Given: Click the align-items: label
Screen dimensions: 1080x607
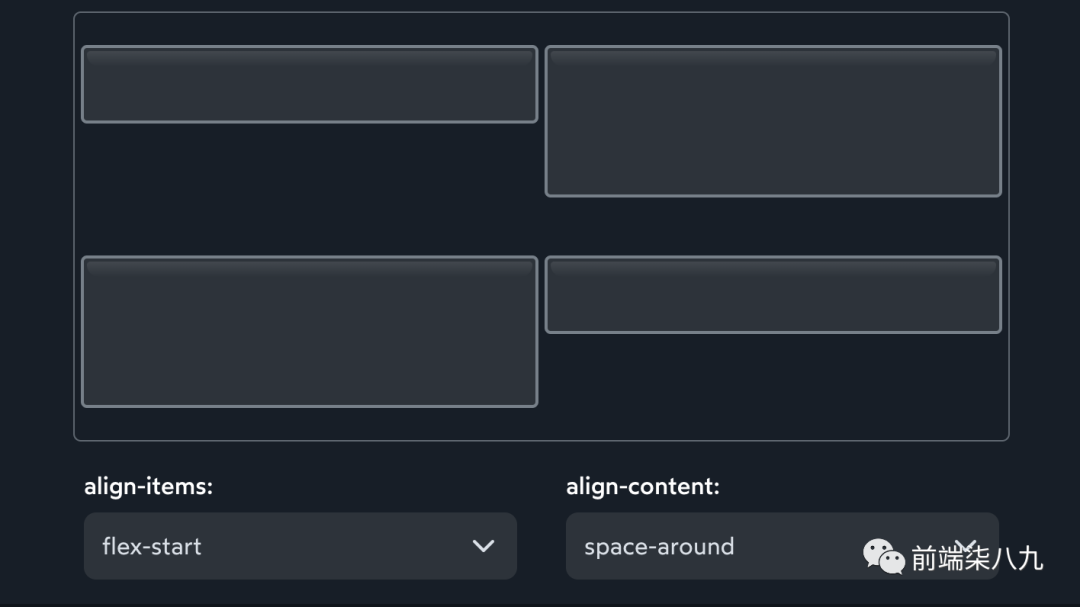Looking at the screenshot, I should 148,487.
